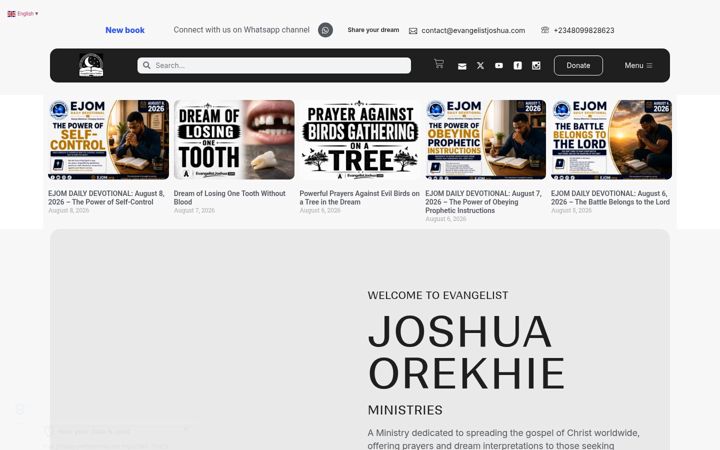Open The Battle Belongs to the Lord thumbnail
Image resolution: width=720 pixels, height=450 pixels.
(612, 140)
